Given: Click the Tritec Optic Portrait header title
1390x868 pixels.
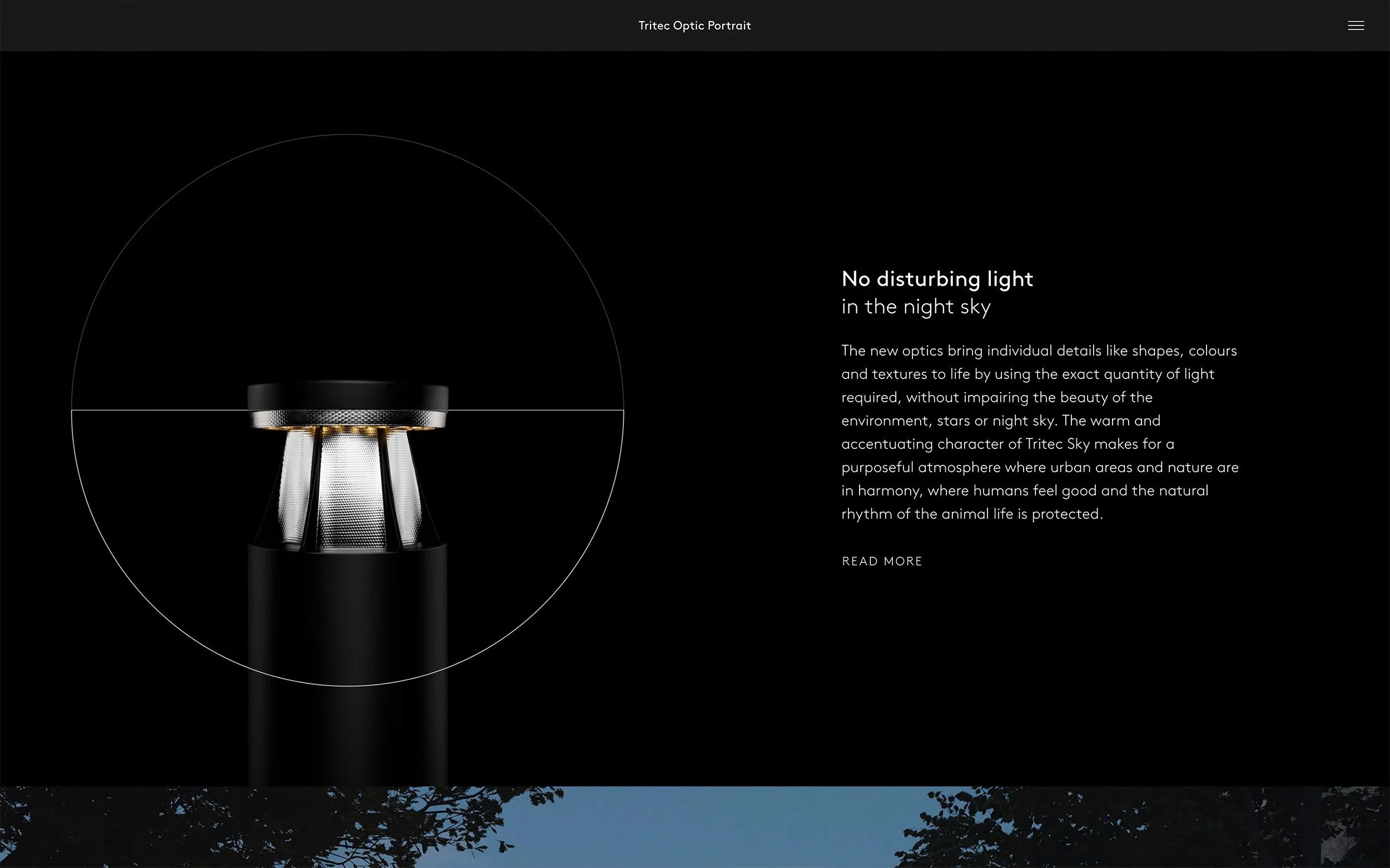Looking at the screenshot, I should pyautogui.click(x=694, y=25).
